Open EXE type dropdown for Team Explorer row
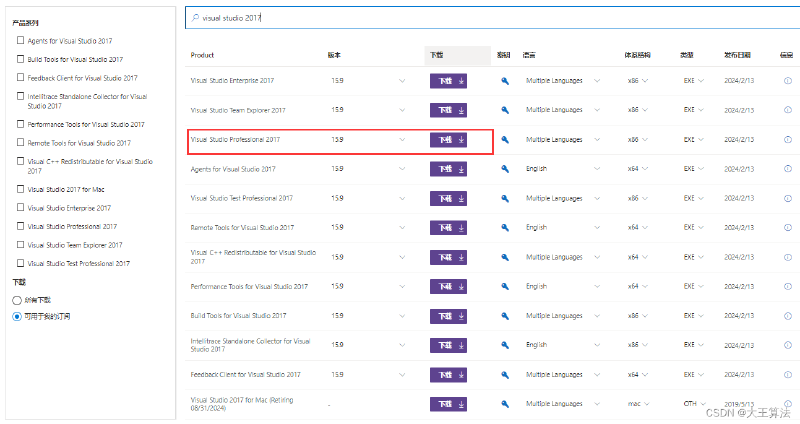This screenshot has height=424, width=800. [x=701, y=110]
